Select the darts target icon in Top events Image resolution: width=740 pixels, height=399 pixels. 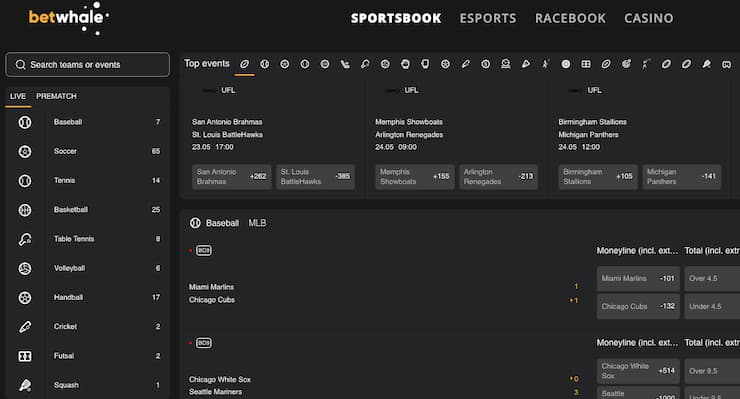pyautogui.click(x=626, y=64)
